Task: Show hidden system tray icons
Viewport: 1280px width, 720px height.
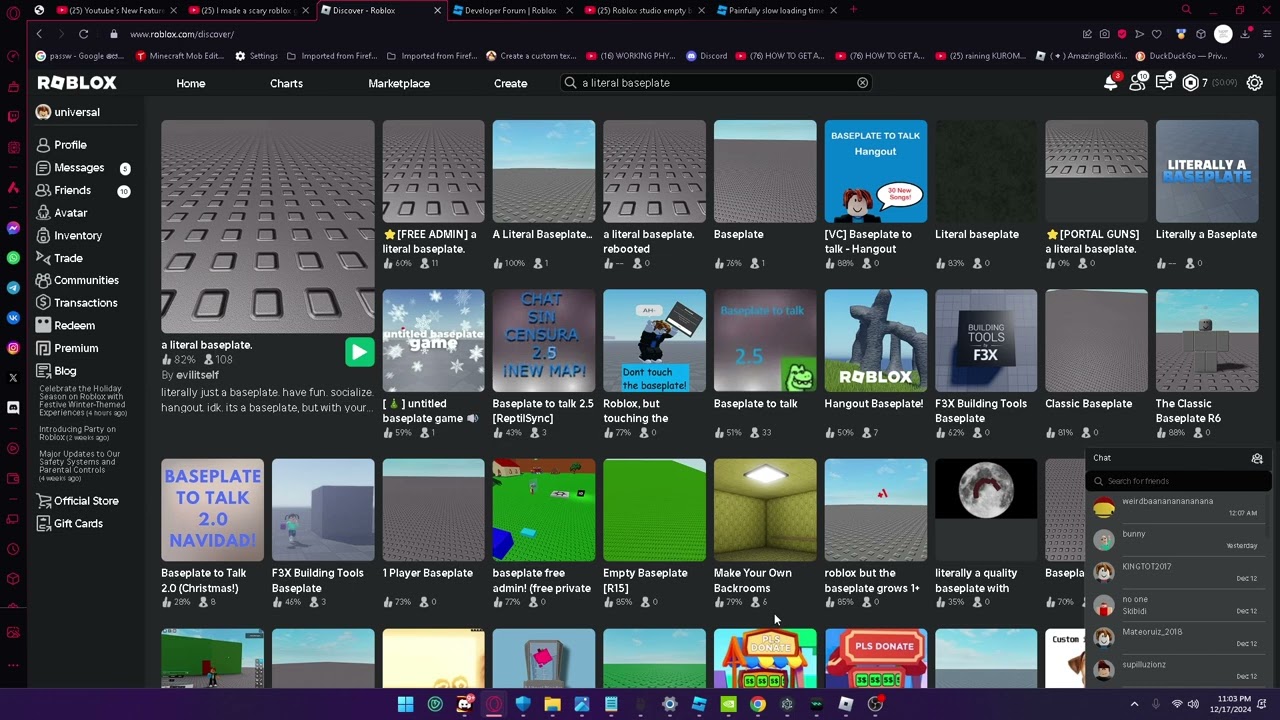Action: pos(1134,704)
